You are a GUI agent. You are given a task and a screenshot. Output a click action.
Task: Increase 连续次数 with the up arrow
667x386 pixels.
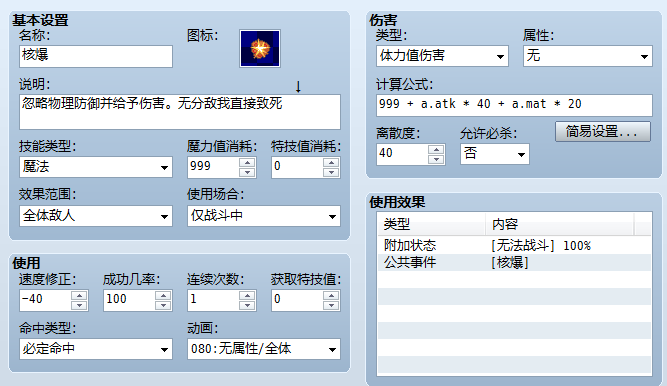(247, 295)
